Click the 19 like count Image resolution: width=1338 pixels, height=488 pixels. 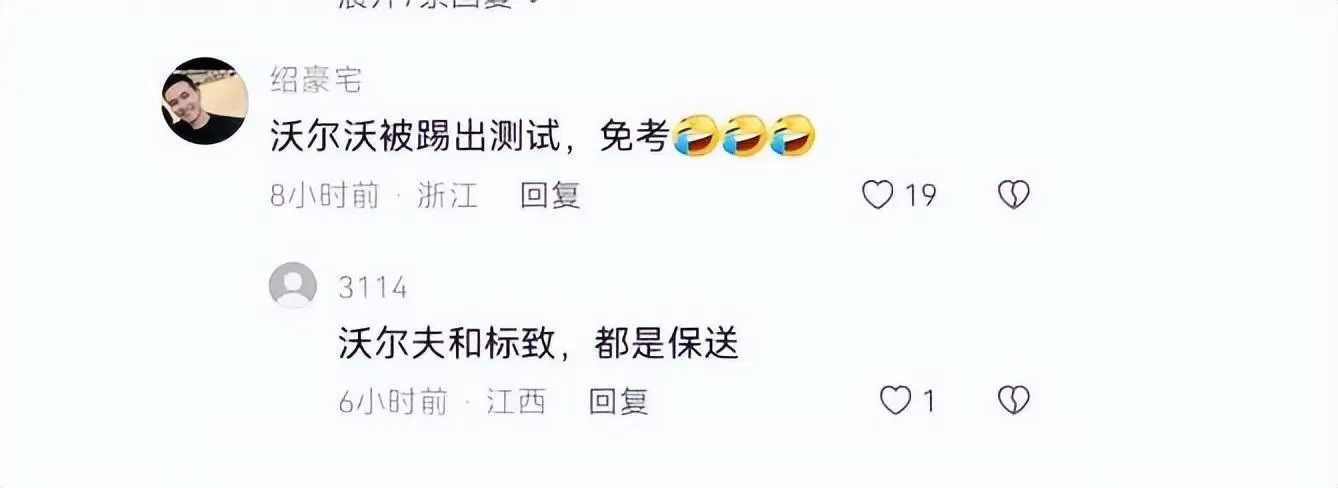click(x=921, y=196)
